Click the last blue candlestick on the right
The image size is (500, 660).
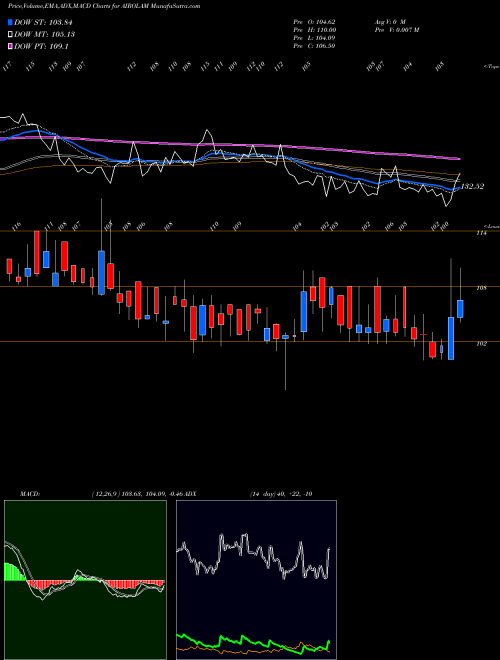pyautogui.click(x=460, y=309)
